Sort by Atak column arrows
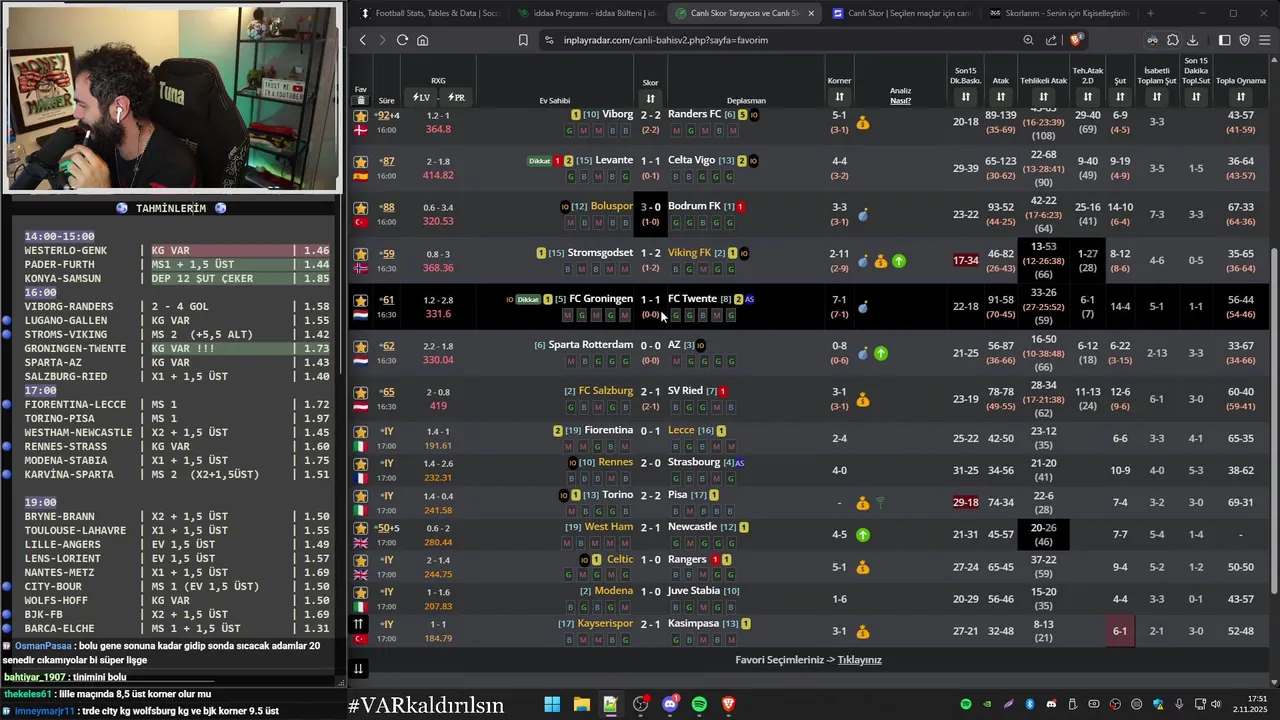 click(1001, 97)
